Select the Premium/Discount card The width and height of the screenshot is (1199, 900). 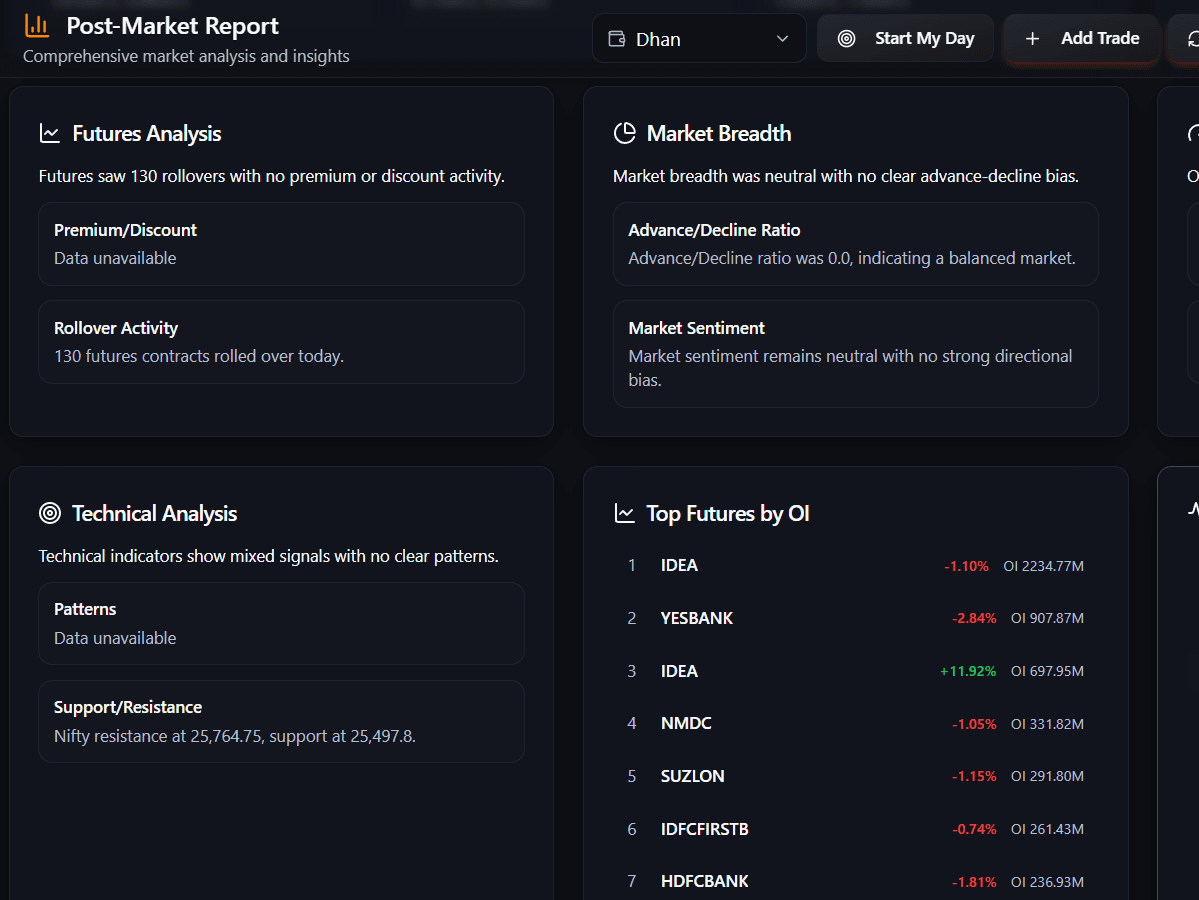click(x=281, y=244)
